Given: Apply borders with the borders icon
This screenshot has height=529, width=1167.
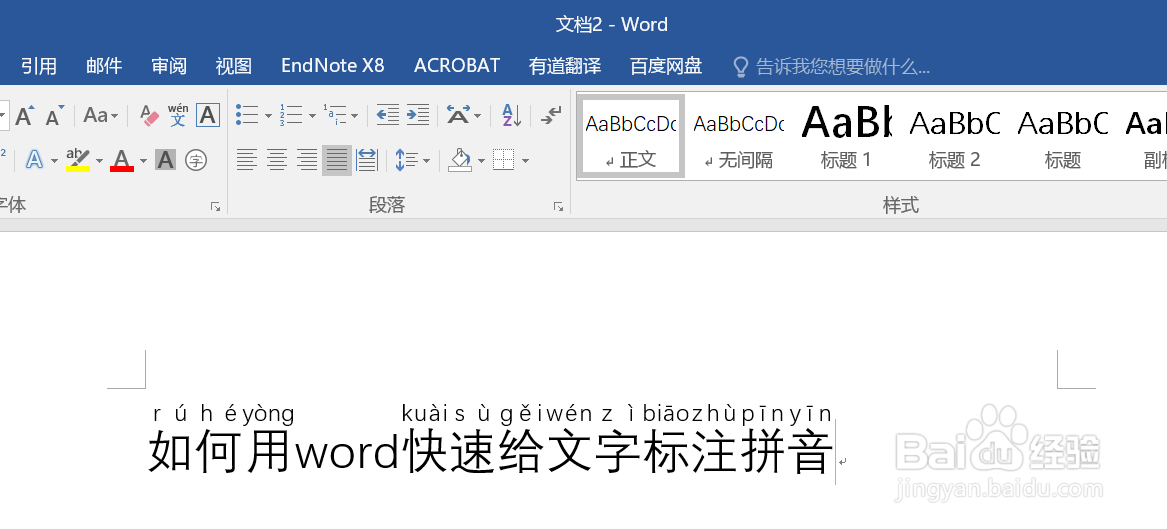Looking at the screenshot, I should 504,159.
